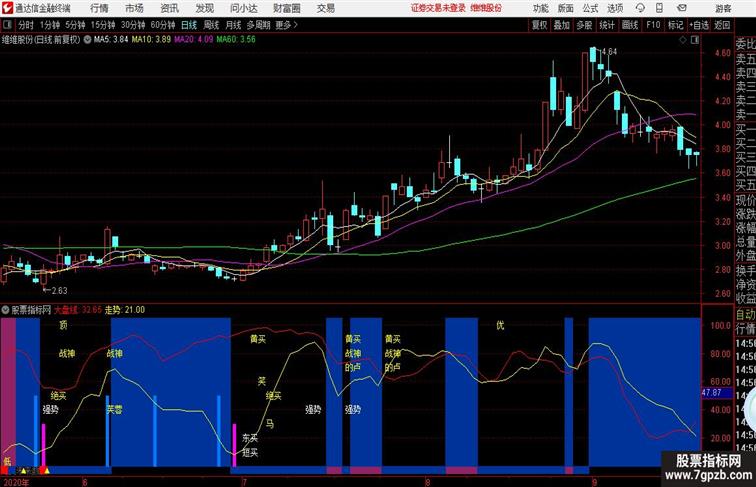This screenshot has height=487, width=756.
Task: Click the 复权 button
Action: (x=540, y=25)
